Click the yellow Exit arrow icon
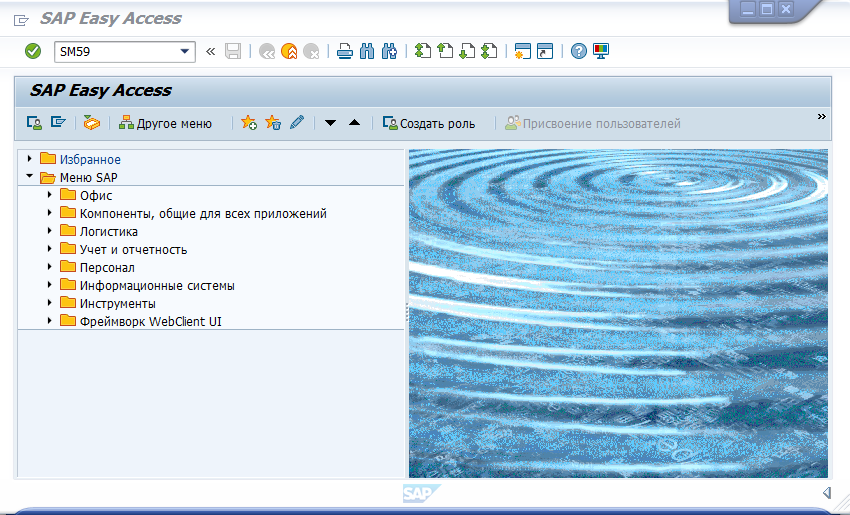 289,51
